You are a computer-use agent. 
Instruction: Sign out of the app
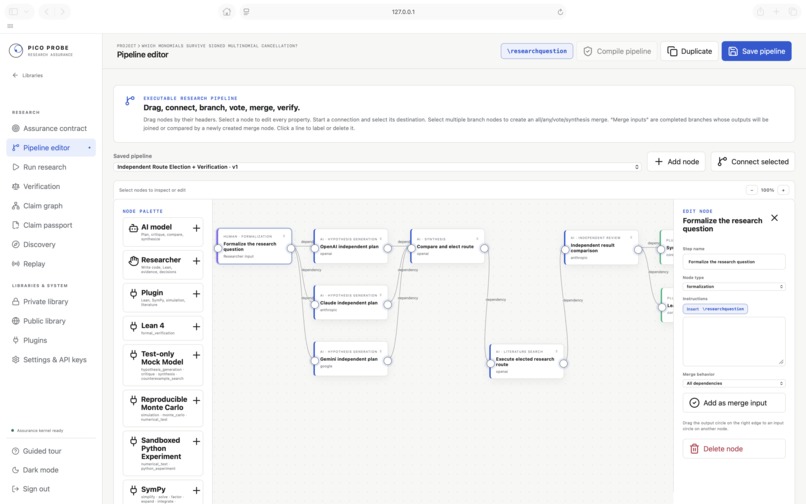51,489
